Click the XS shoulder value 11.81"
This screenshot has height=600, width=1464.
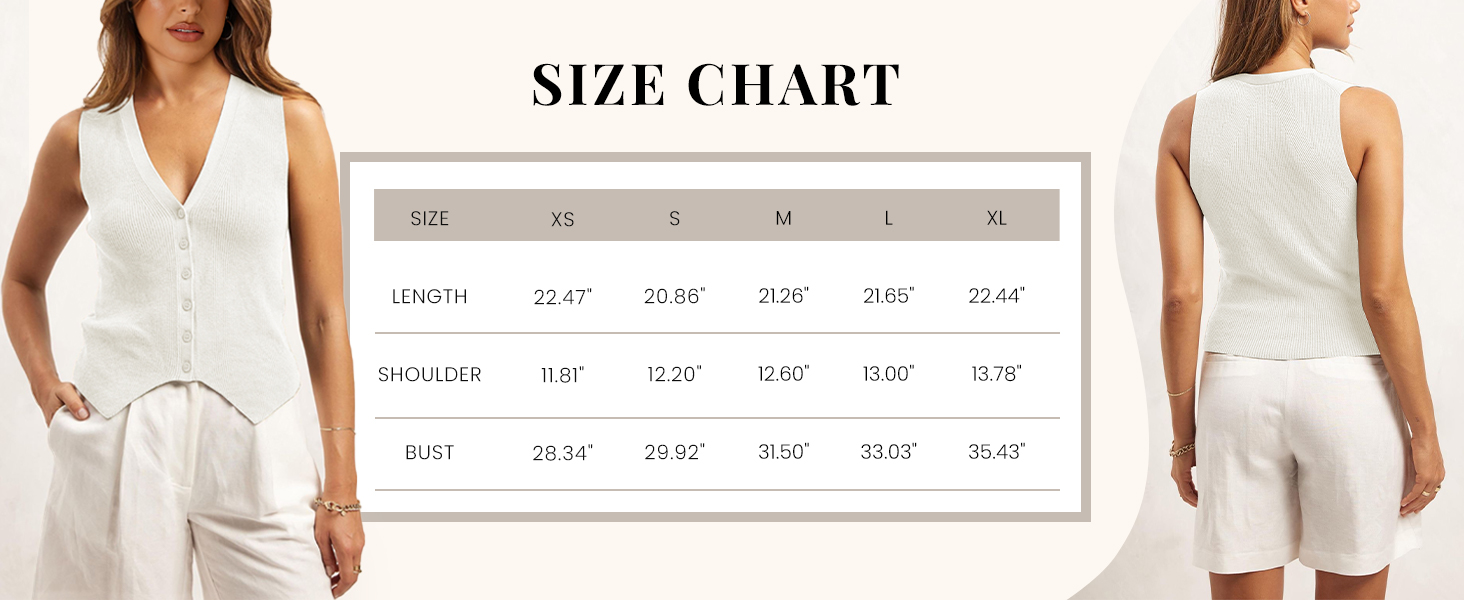click(563, 375)
